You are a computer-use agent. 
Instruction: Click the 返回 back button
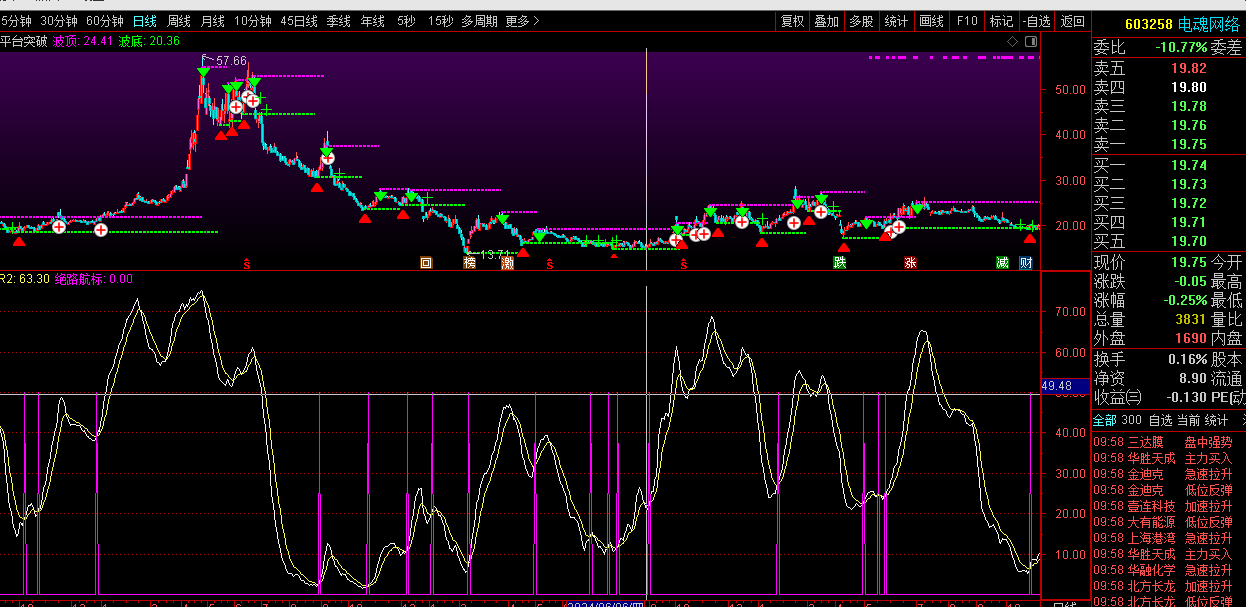pyautogui.click(x=1072, y=21)
